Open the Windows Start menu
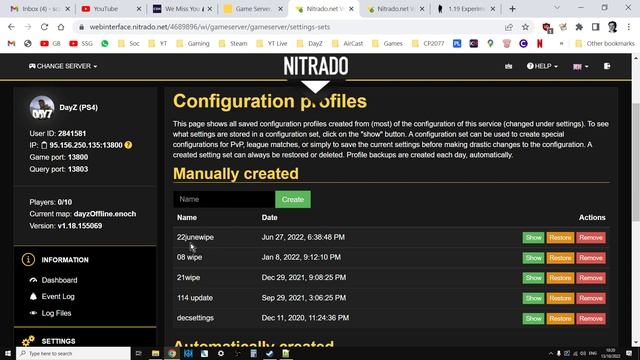 click(x=8, y=353)
